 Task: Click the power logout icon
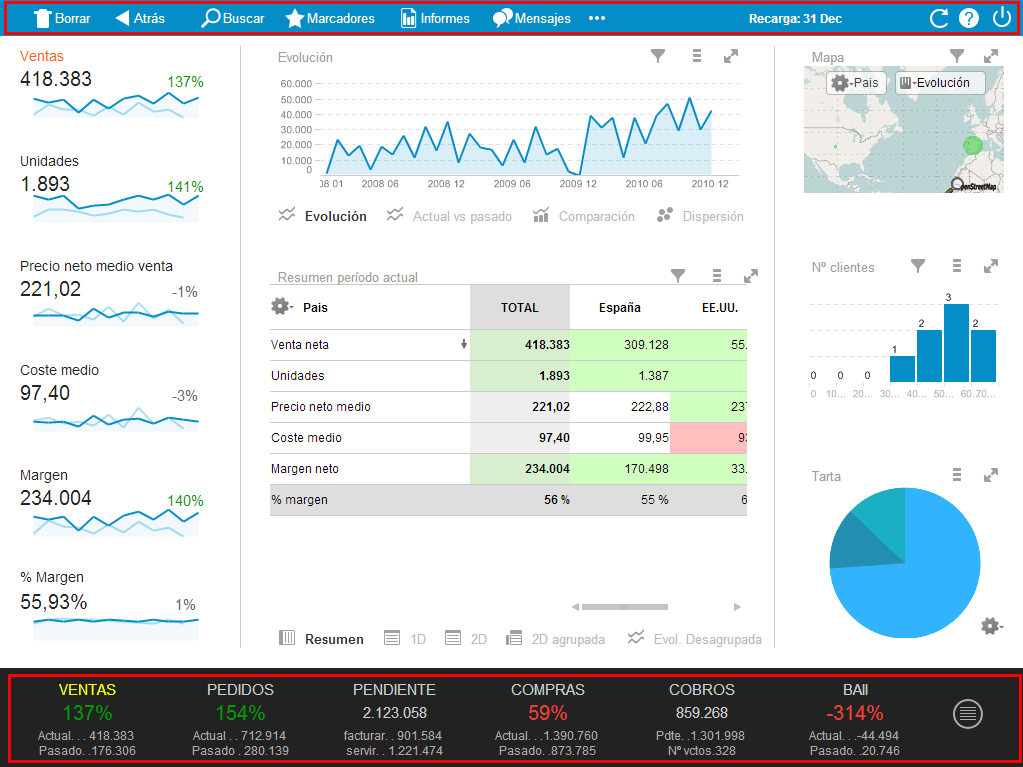(x=1001, y=17)
